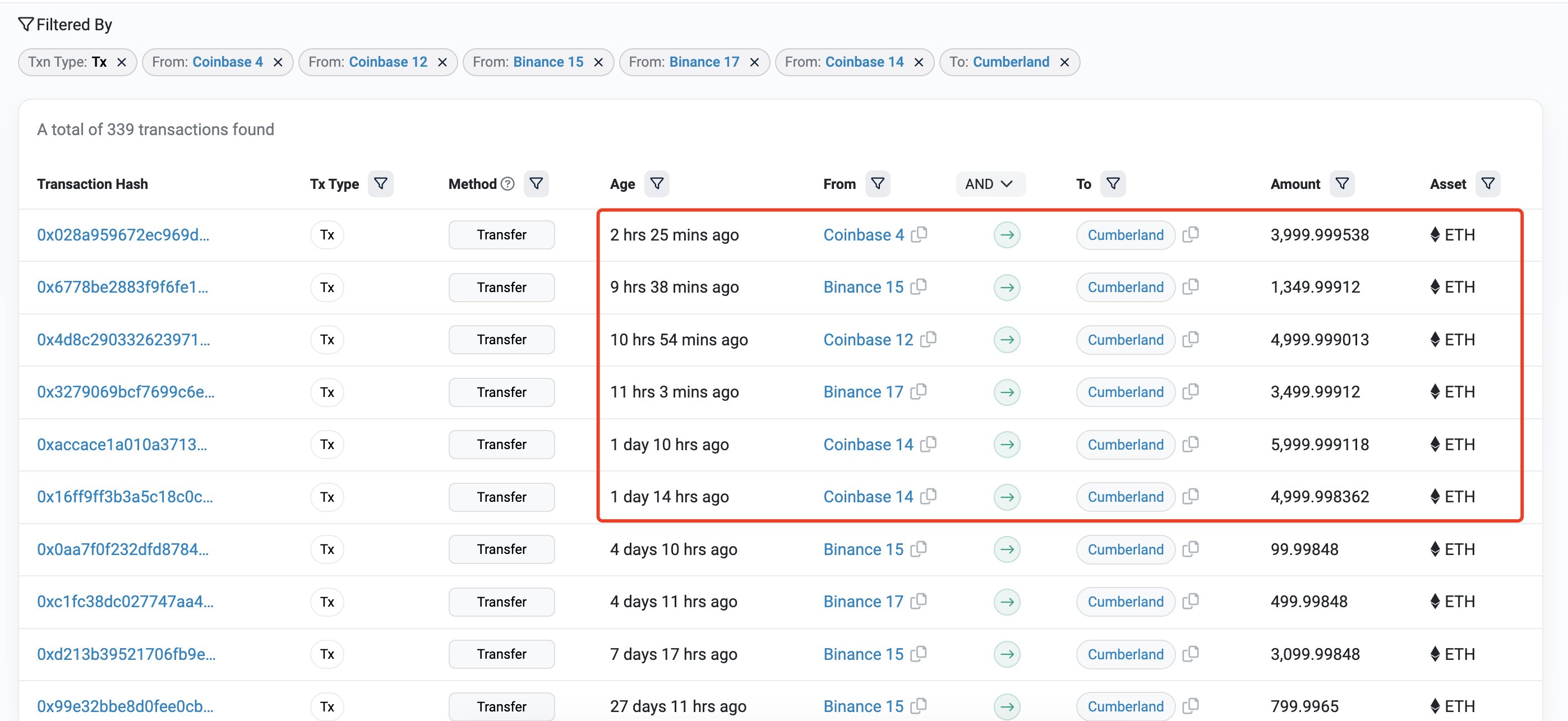Screen dimensions: 1568x721
Task: Open the Asset column filter
Action: point(1488,184)
